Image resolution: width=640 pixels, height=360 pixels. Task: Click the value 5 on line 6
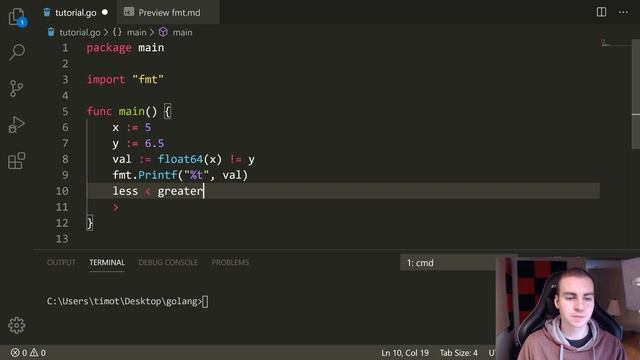[148, 127]
